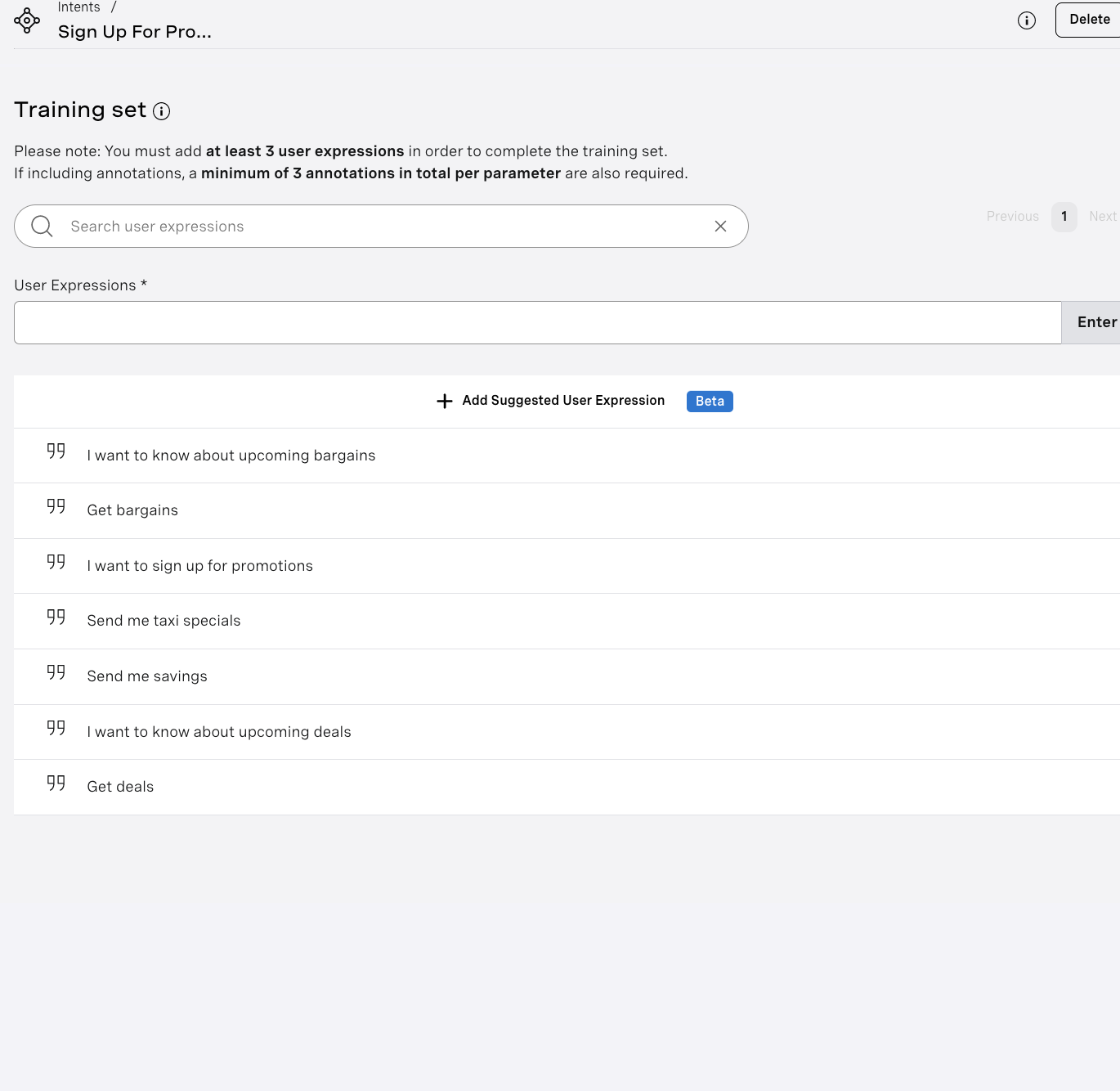Select 'I want to sign up for promotions'
This screenshot has width=1120, height=1091.
tap(200, 566)
